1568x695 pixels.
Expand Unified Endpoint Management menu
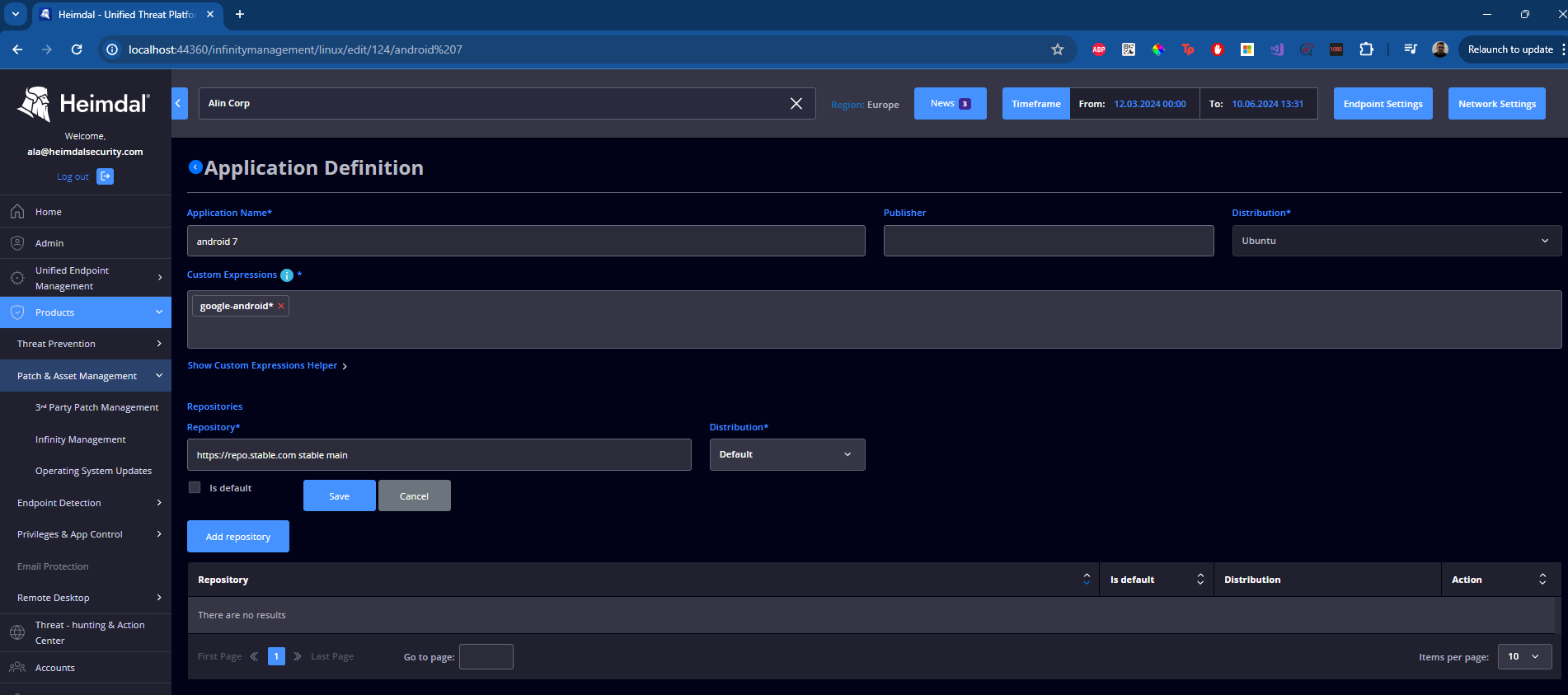pyautogui.click(x=160, y=278)
